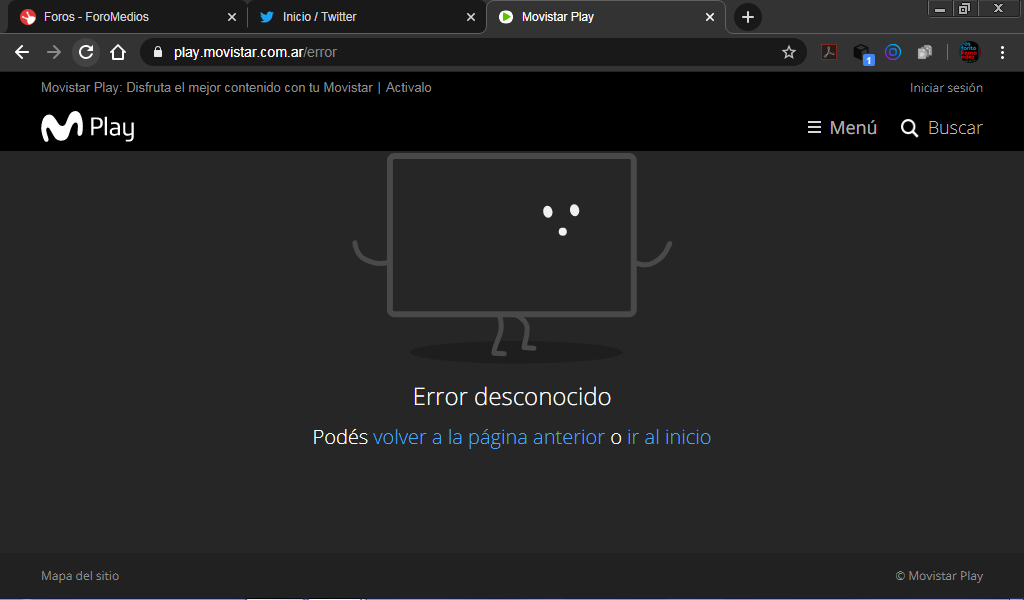Image resolution: width=1024 pixels, height=600 pixels.
Task: Click the browser forward arrow
Action: point(54,52)
